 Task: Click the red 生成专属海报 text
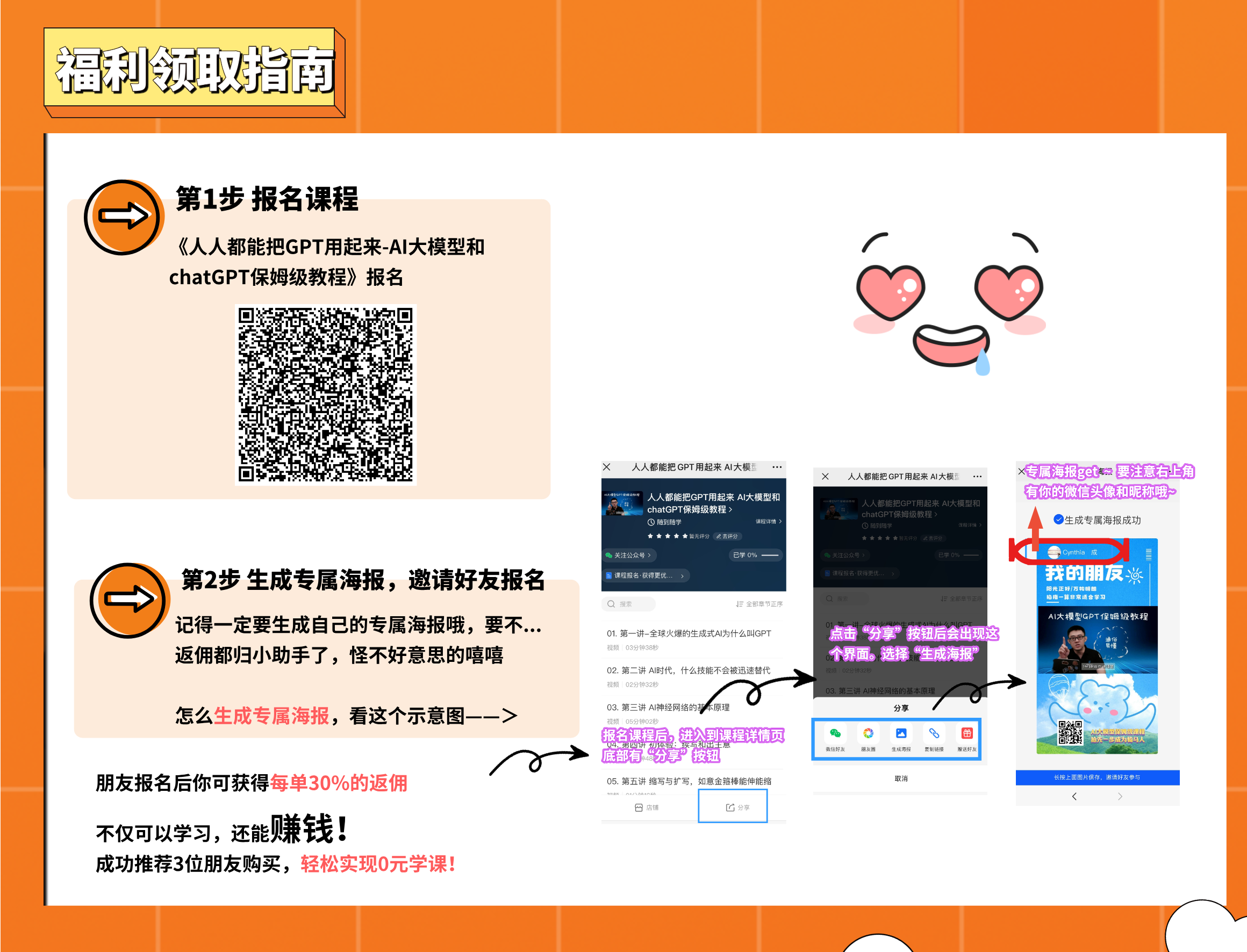tap(271, 716)
